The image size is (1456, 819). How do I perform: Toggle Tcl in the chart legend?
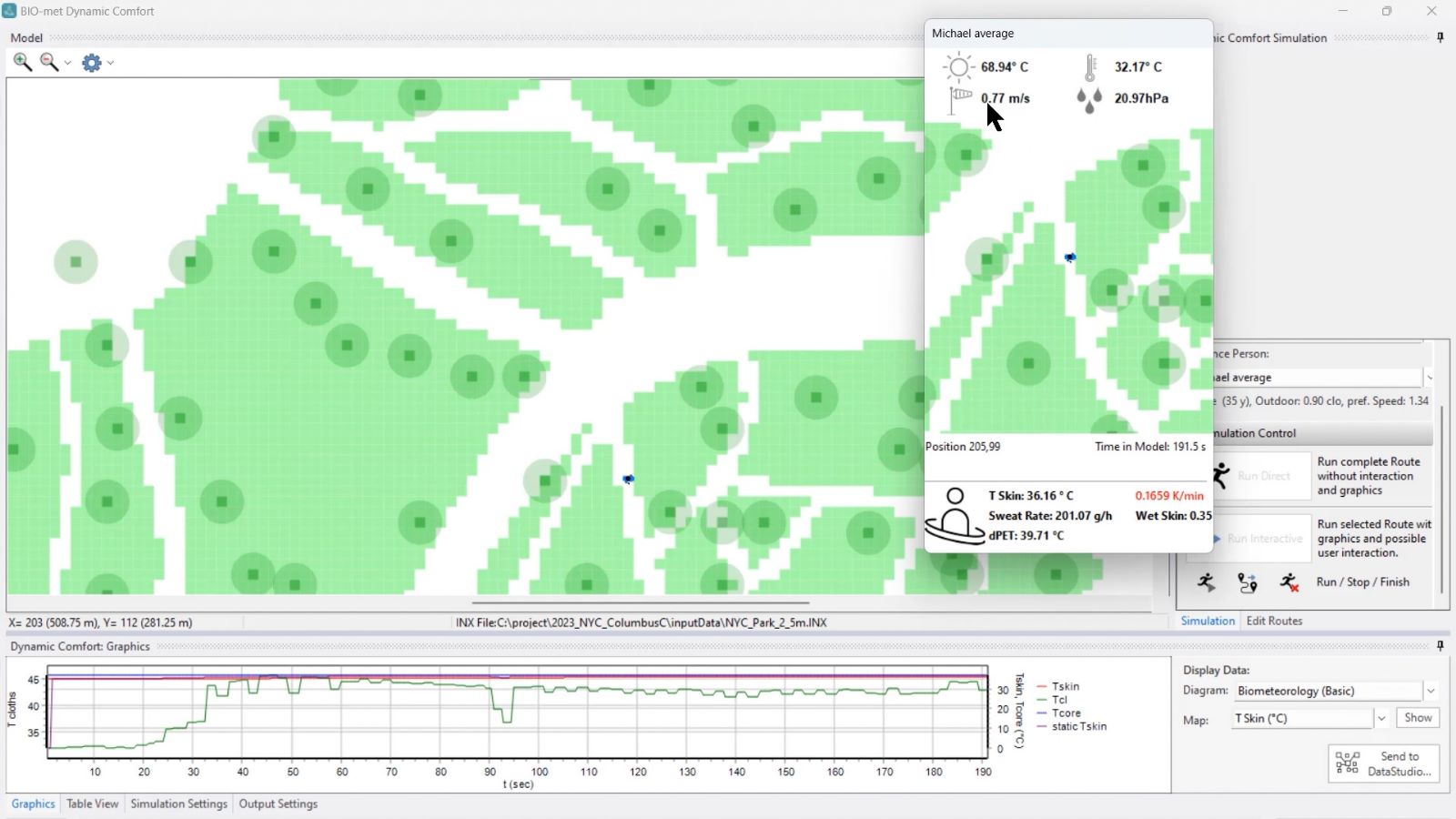click(x=1060, y=699)
